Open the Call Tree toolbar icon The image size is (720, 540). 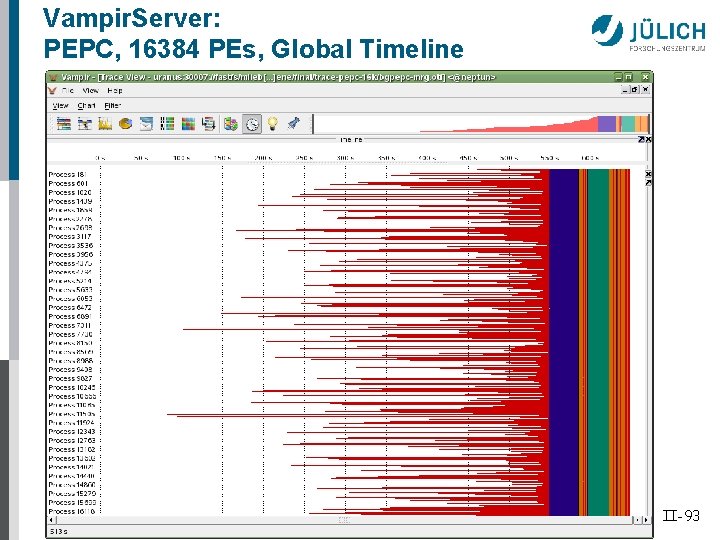point(208,124)
